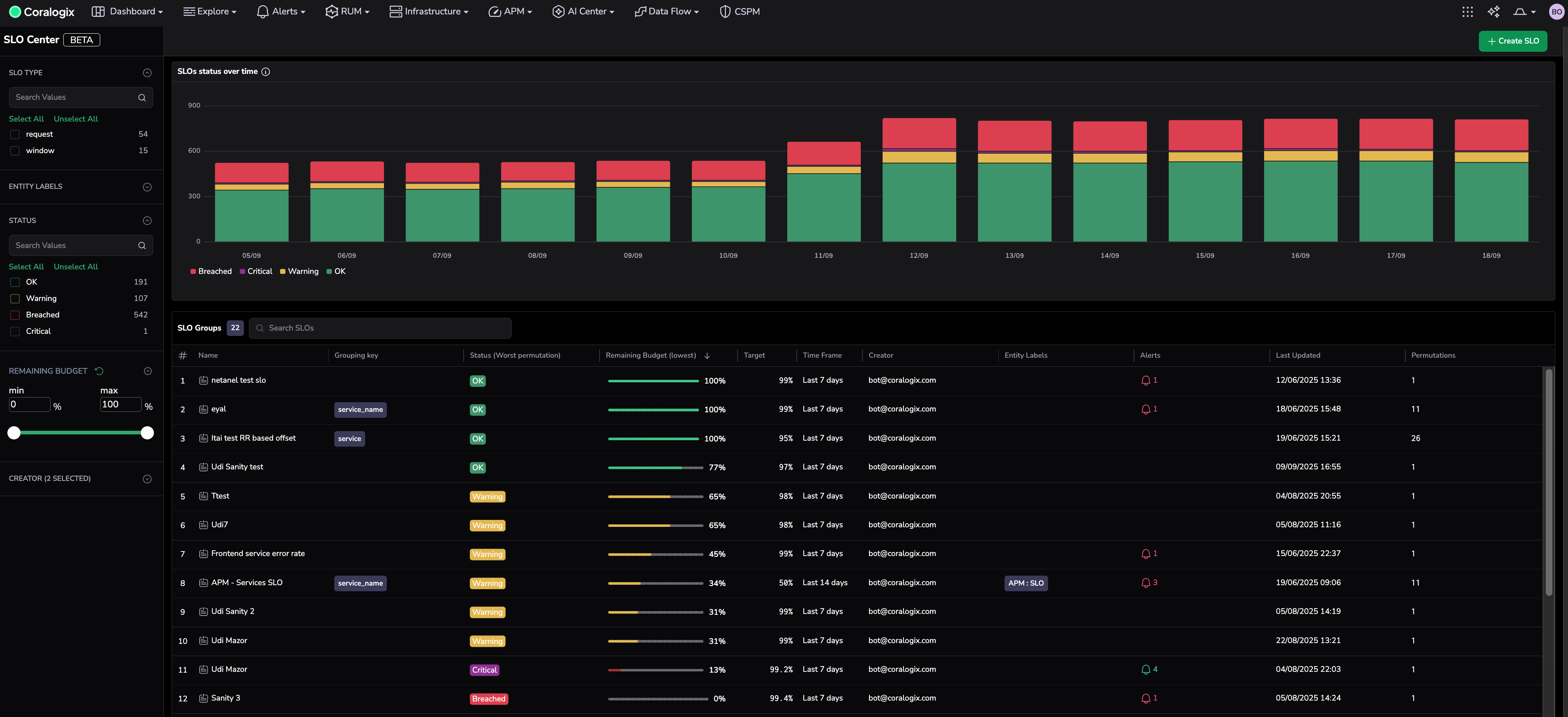This screenshot has width=1568, height=717.
Task: Click the search icon in SLO Type filter
Action: 142,97
